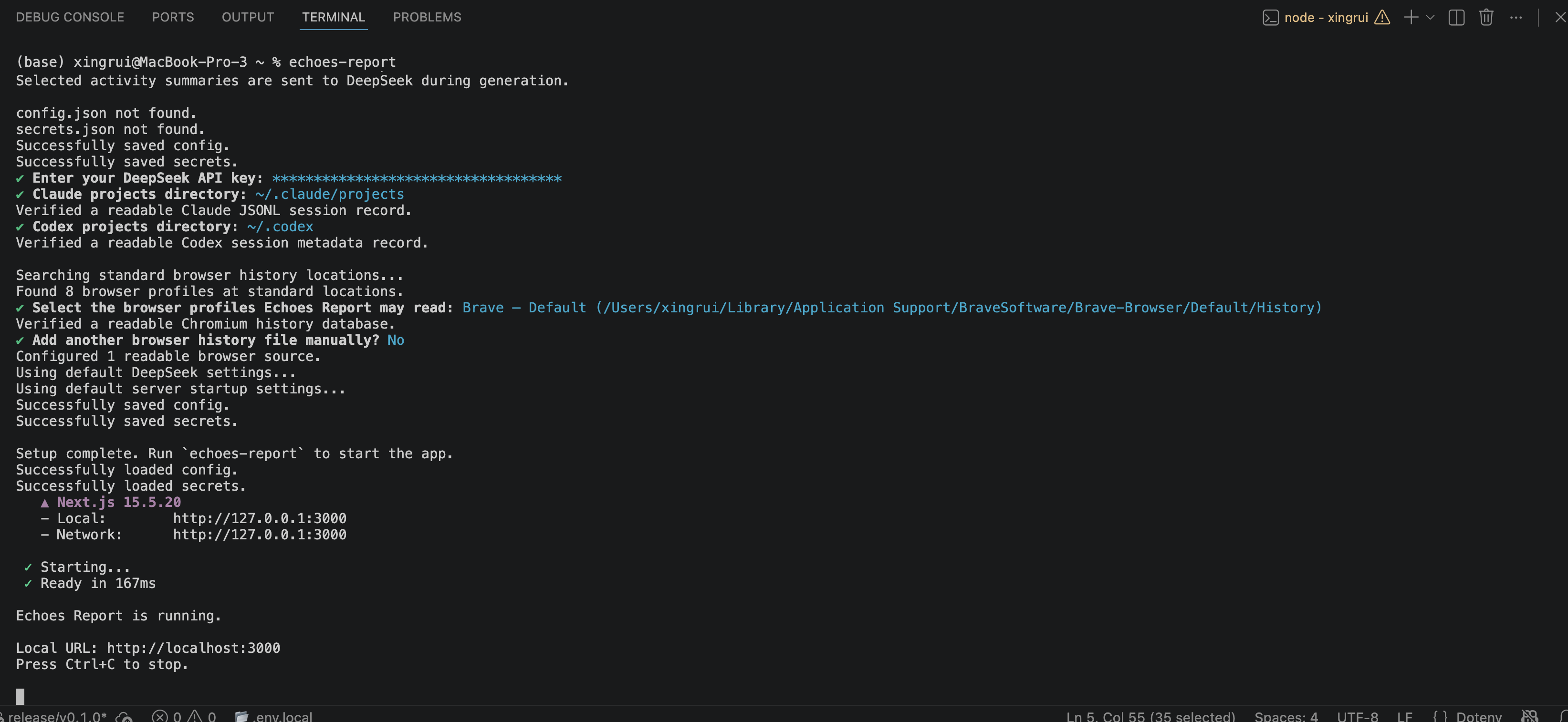
Task: Open the terminal panel more actions menu
Action: click(x=1516, y=17)
